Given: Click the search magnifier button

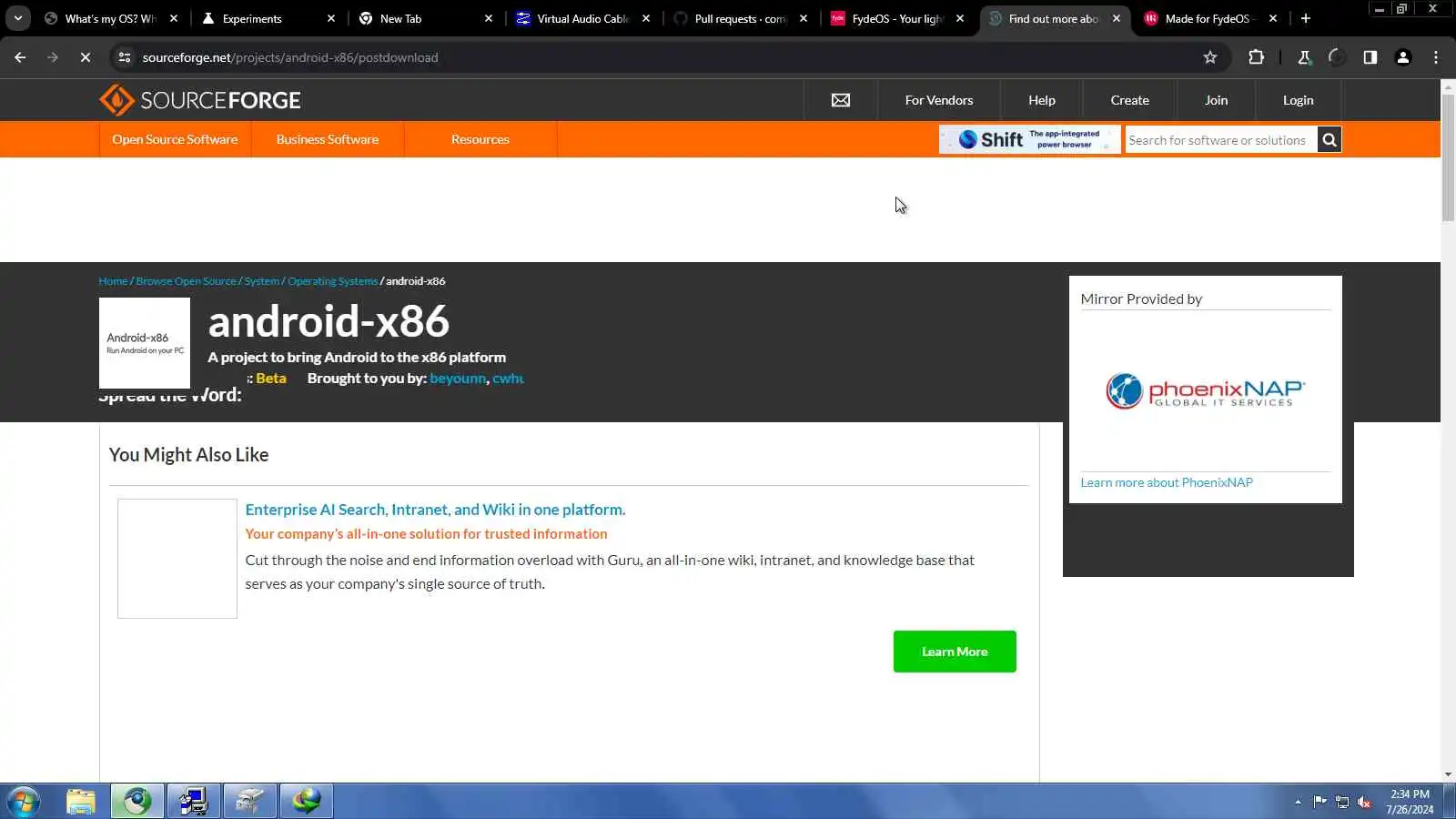Looking at the screenshot, I should [1330, 140].
